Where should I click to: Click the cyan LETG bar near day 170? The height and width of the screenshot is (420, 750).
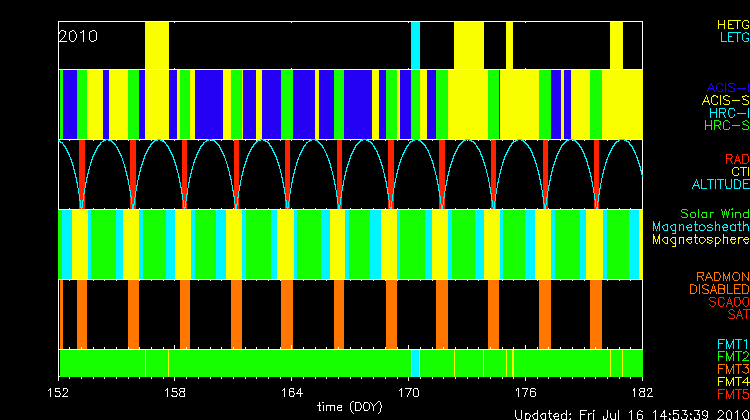pos(415,44)
